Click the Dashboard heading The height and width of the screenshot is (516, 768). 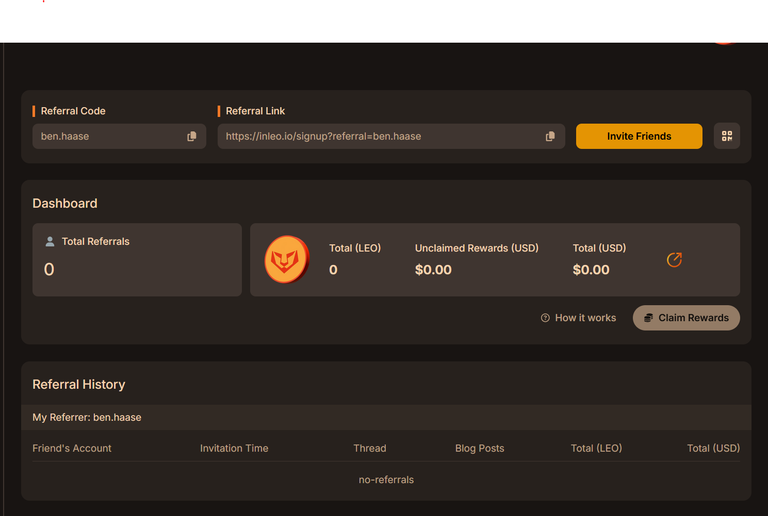click(x=65, y=203)
